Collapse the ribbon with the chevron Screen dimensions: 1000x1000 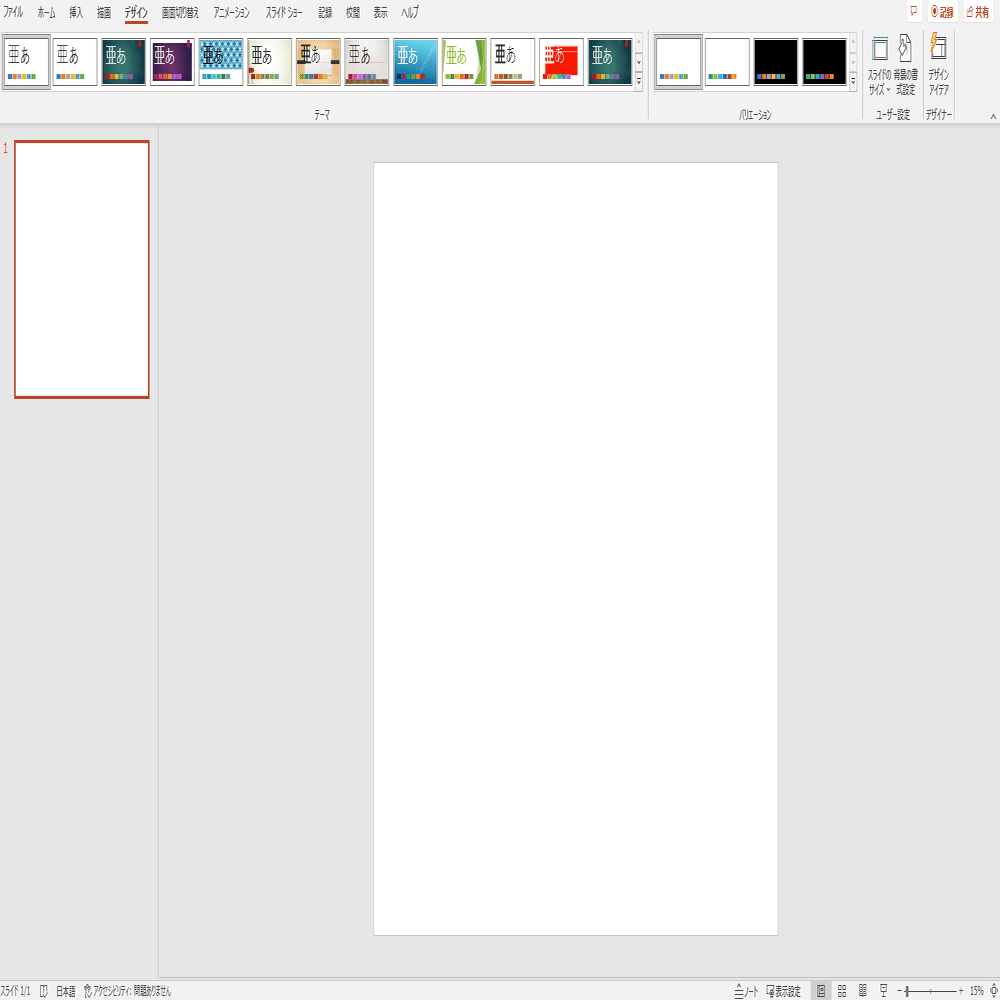(x=993, y=116)
